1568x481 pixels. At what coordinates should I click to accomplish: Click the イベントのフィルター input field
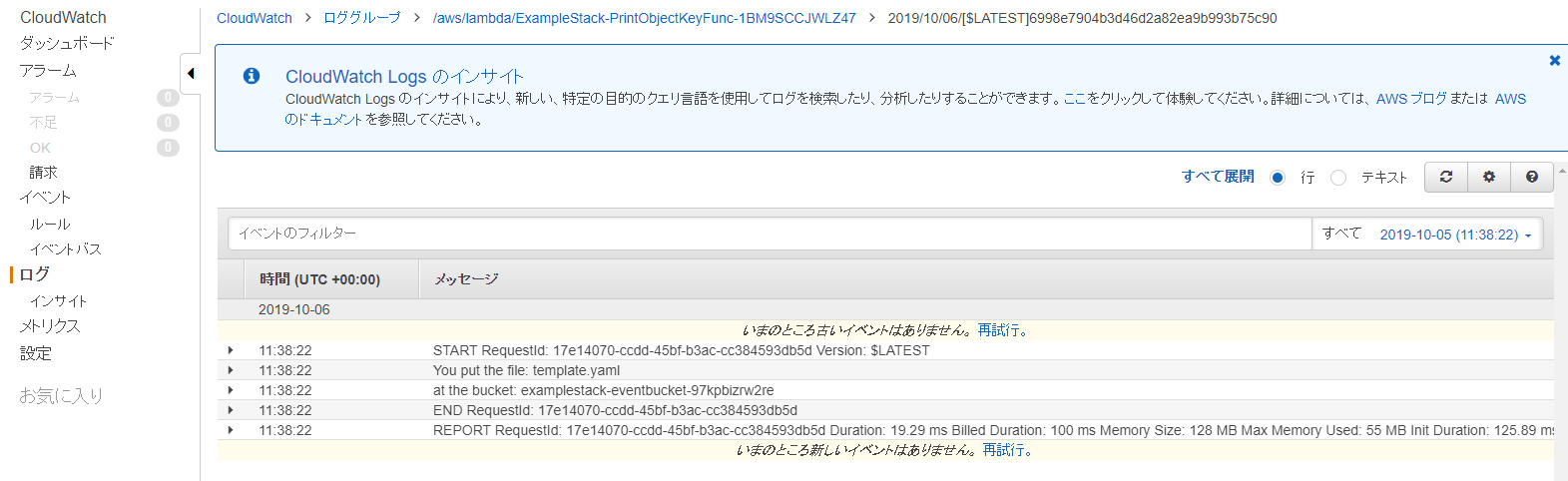tap(769, 234)
